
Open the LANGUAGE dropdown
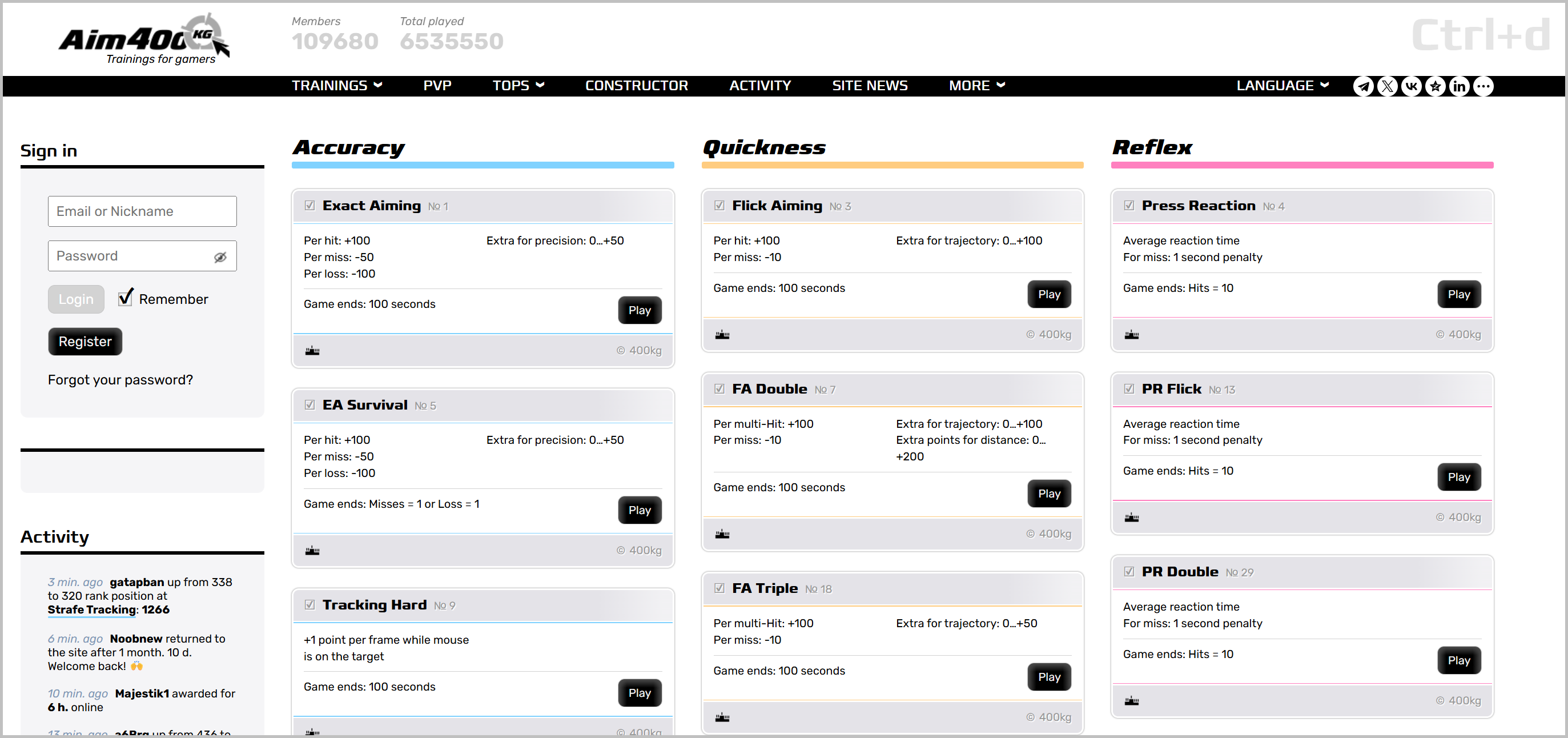pyautogui.click(x=1282, y=86)
